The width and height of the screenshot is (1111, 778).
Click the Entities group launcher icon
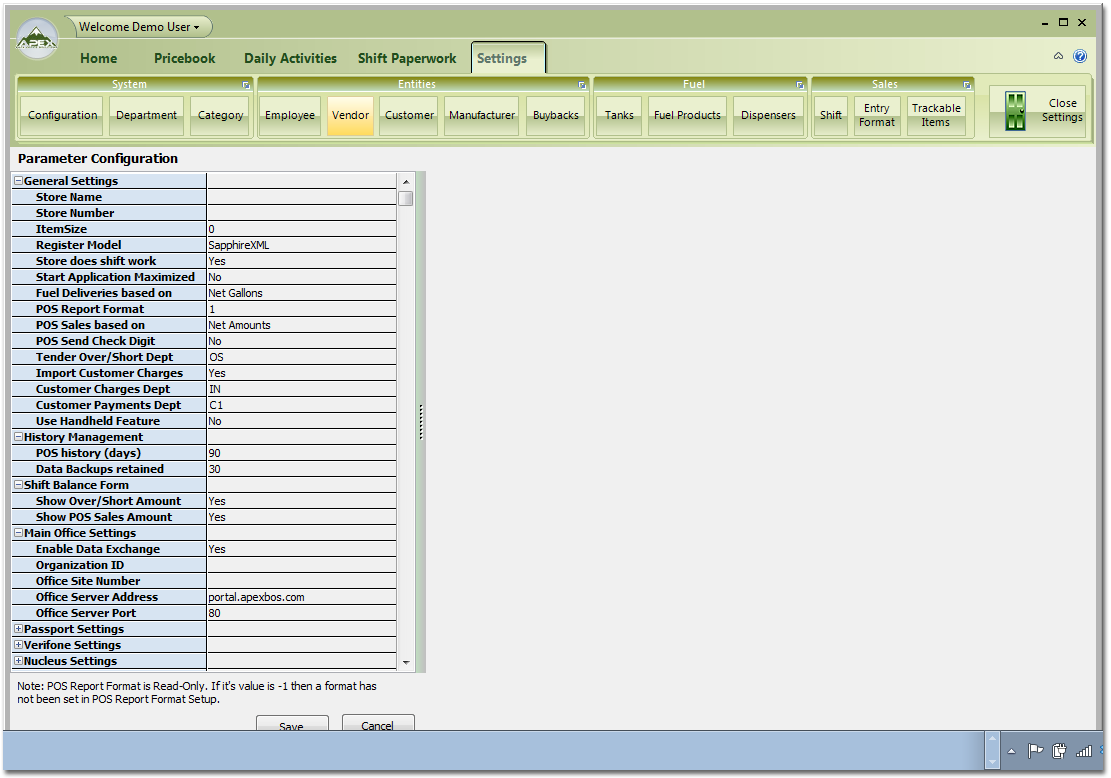[582, 85]
